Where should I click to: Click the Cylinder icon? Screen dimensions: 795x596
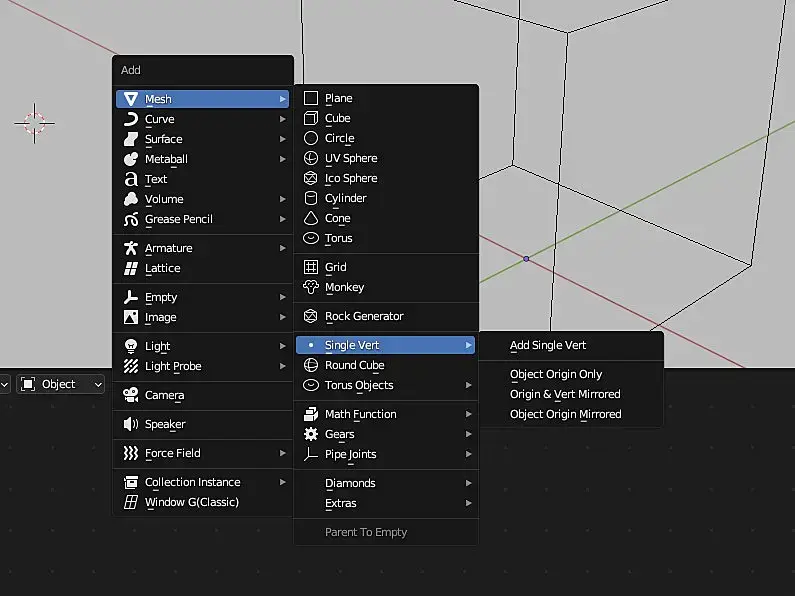tap(311, 198)
